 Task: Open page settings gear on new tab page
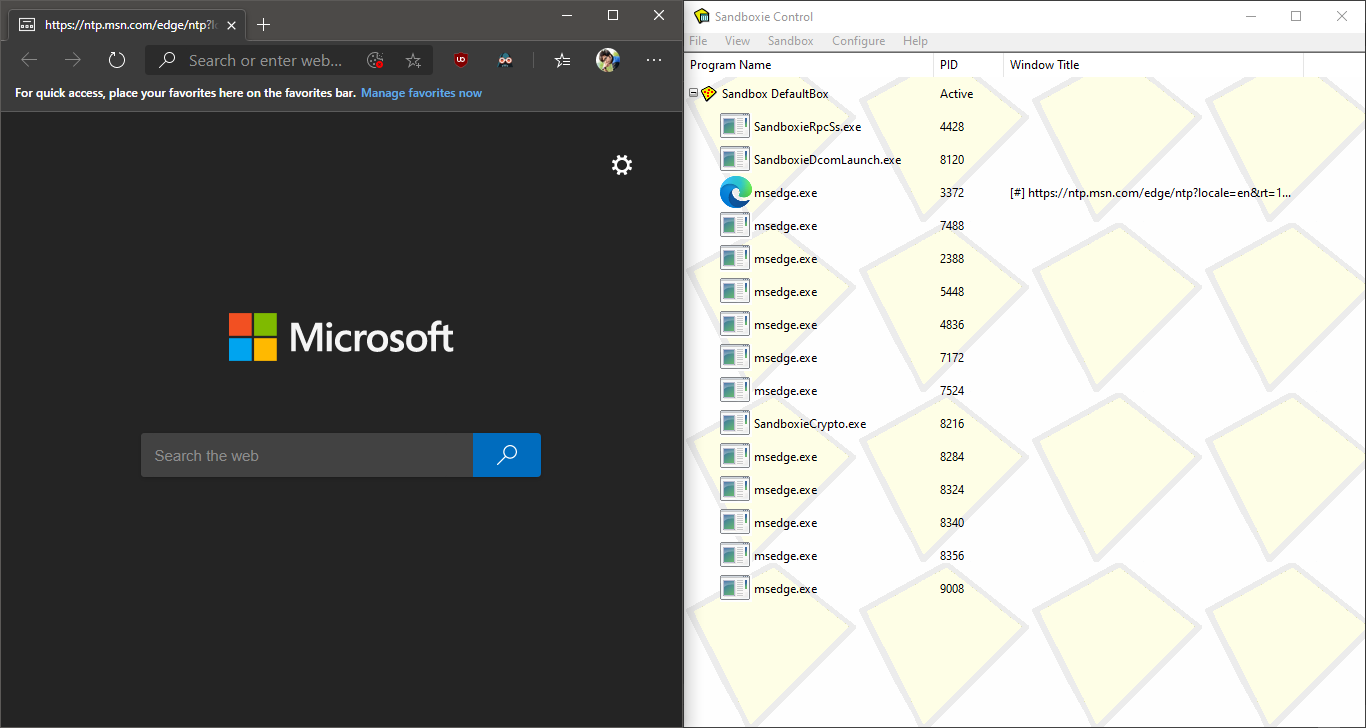point(622,165)
